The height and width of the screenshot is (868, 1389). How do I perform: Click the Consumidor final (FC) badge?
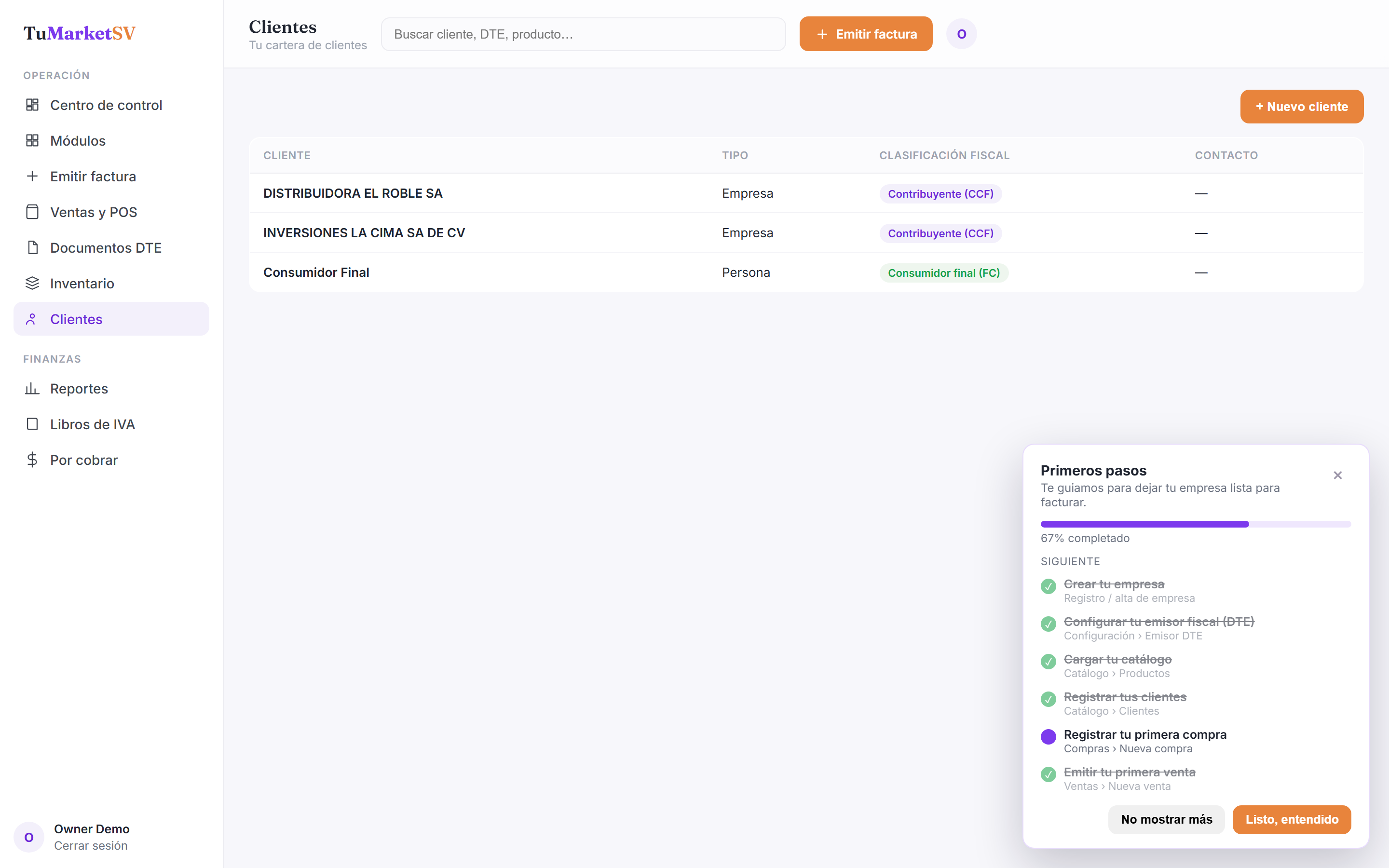[943, 273]
